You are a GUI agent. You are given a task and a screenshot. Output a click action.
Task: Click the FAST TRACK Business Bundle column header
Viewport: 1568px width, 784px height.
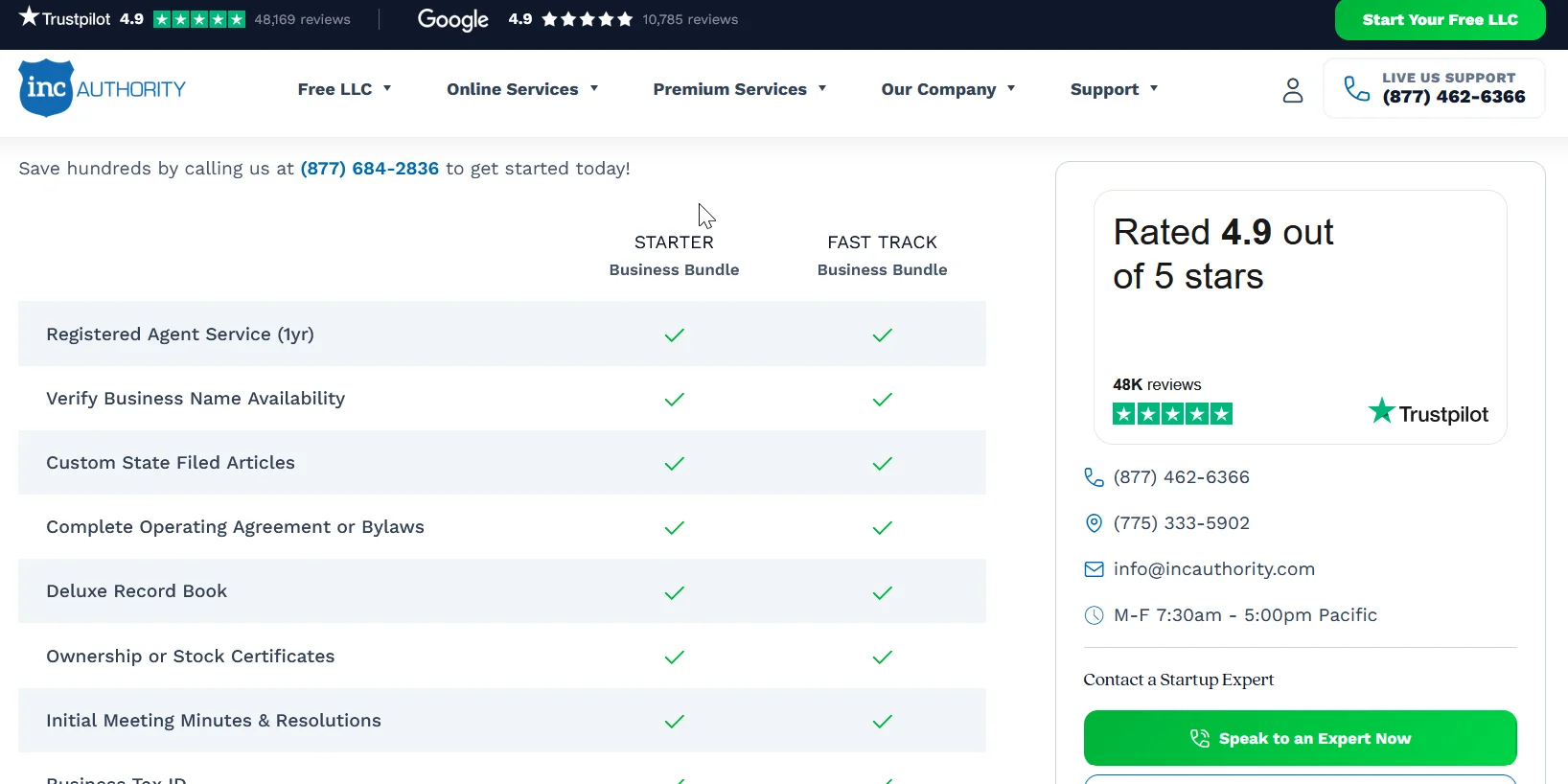point(883,256)
